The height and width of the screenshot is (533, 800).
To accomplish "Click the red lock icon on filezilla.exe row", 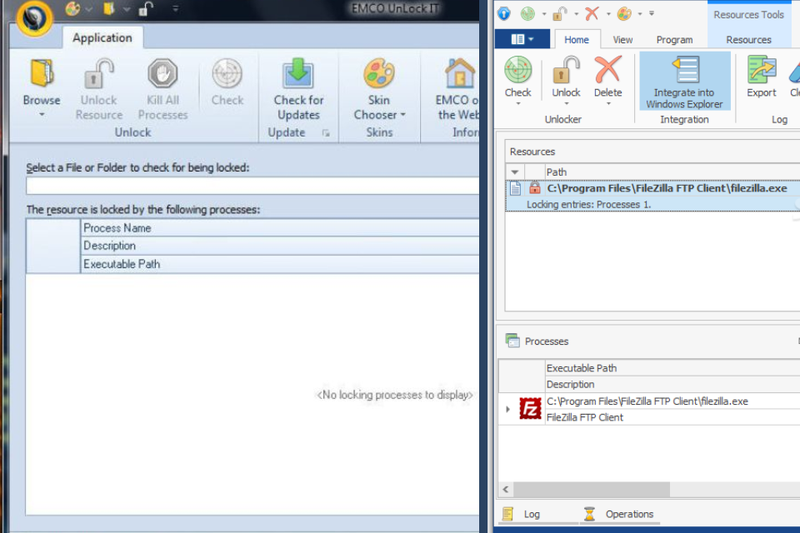I will tap(534, 188).
